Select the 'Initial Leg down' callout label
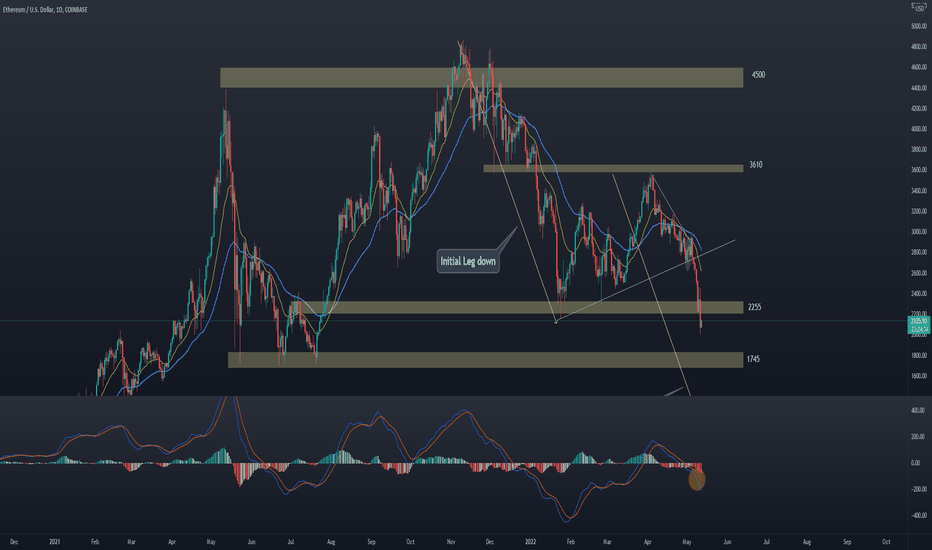The width and height of the screenshot is (932, 550). (x=468, y=261)
